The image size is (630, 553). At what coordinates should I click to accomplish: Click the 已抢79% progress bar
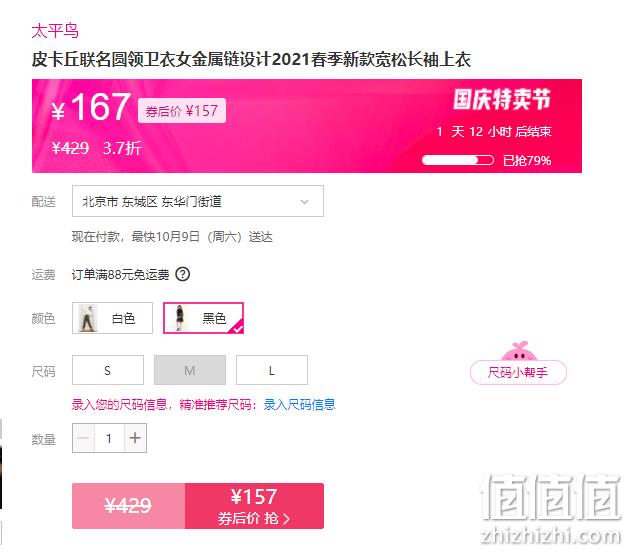point(458,160)
